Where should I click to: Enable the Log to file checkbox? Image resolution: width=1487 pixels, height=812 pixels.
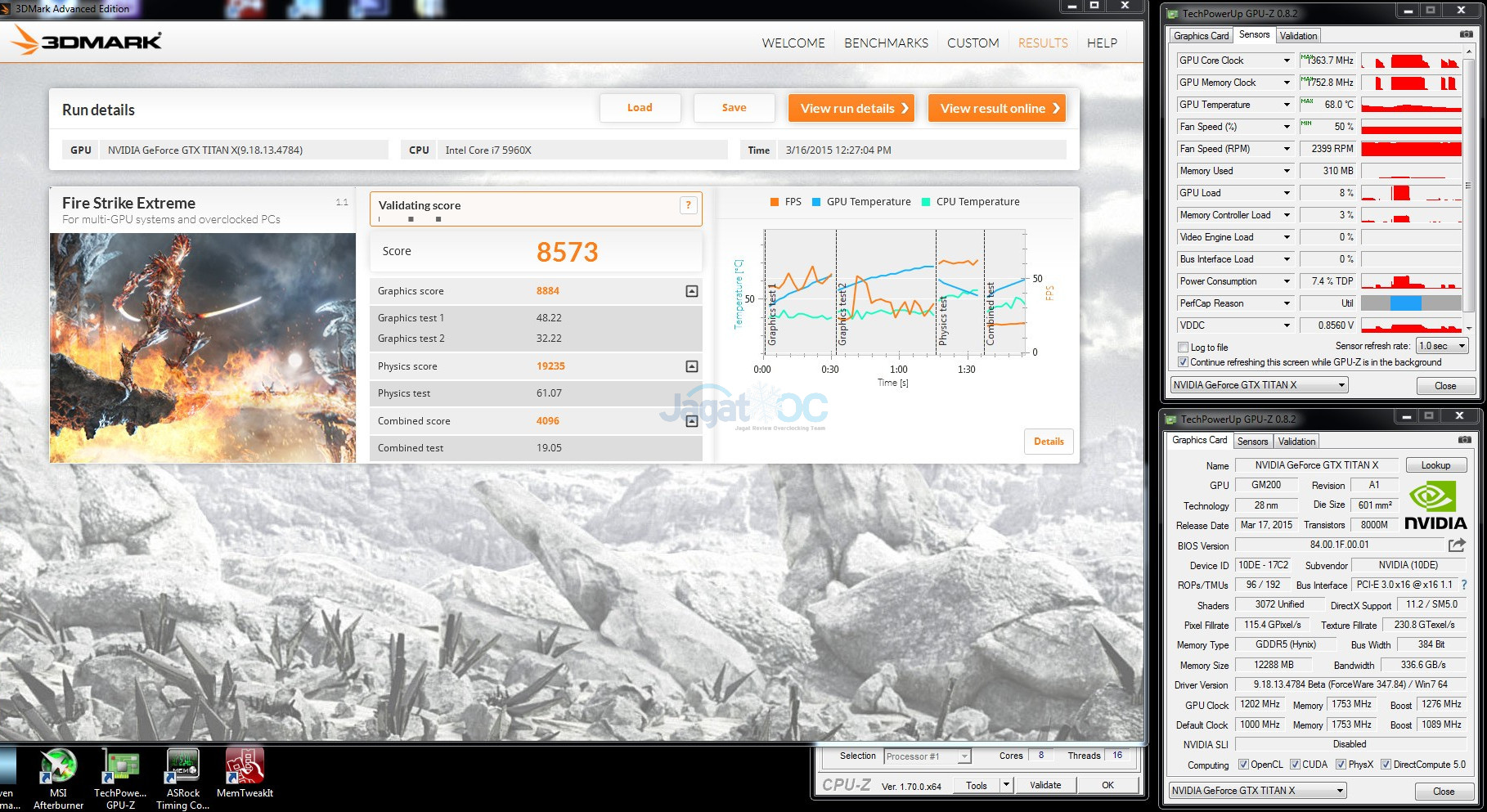[1183, 348]
